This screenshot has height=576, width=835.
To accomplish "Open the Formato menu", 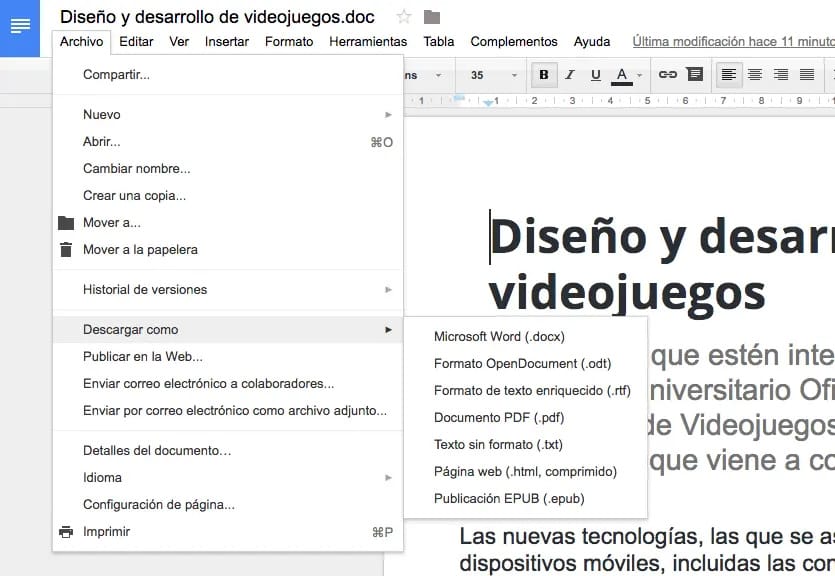I will (x=289, y=42).
